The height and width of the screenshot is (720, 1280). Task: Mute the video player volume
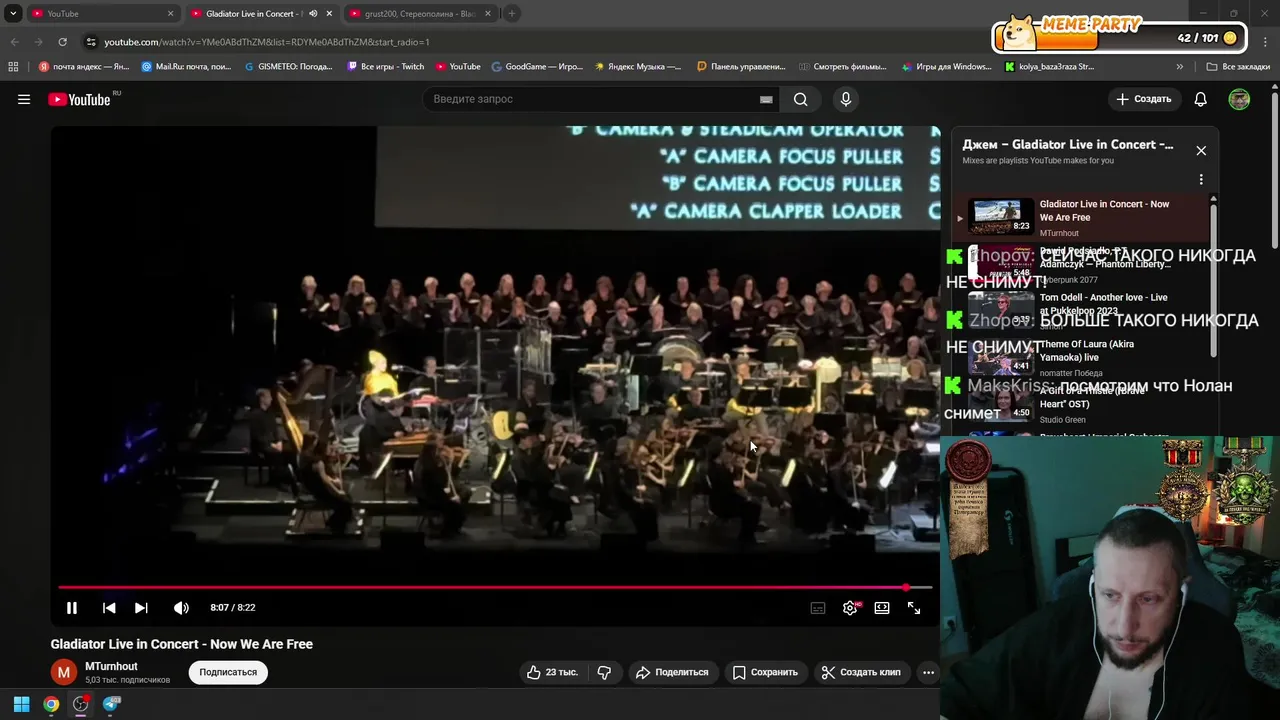click(181, 608)
